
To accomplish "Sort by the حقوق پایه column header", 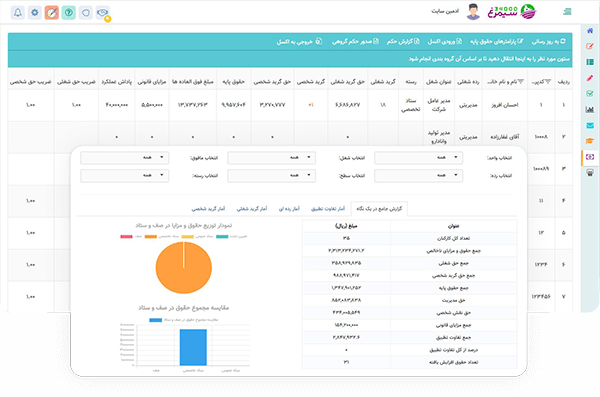I will pos(233,82).
